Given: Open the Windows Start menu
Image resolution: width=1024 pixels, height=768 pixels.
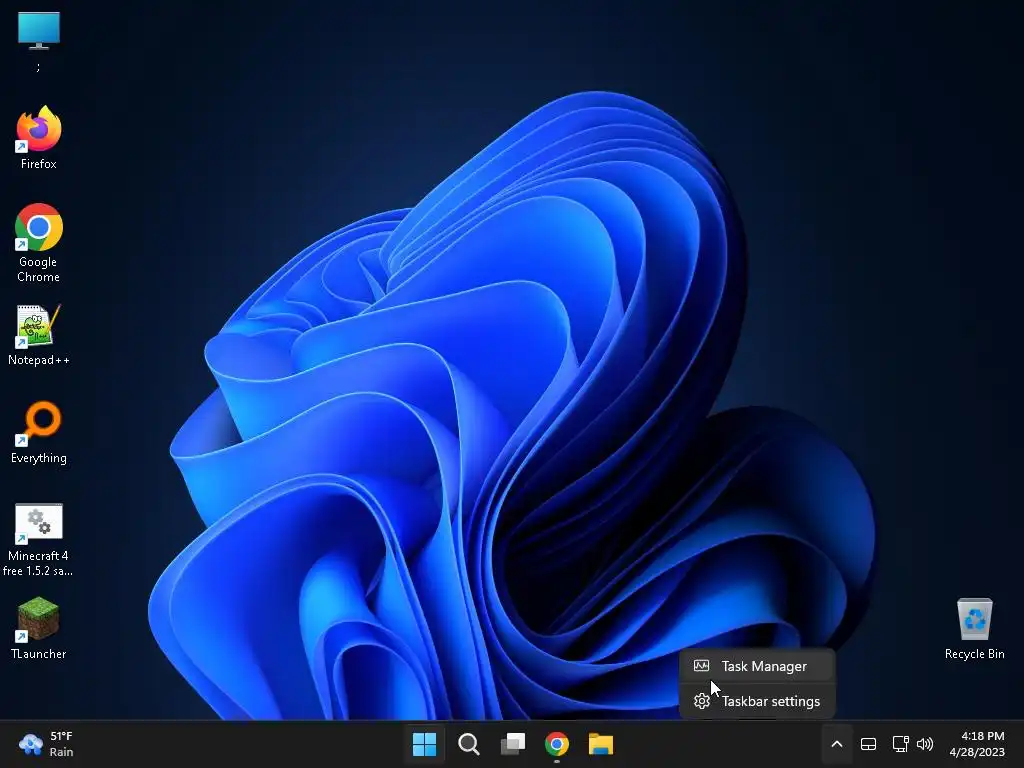Looking at the screenshot, I should 424,744.
